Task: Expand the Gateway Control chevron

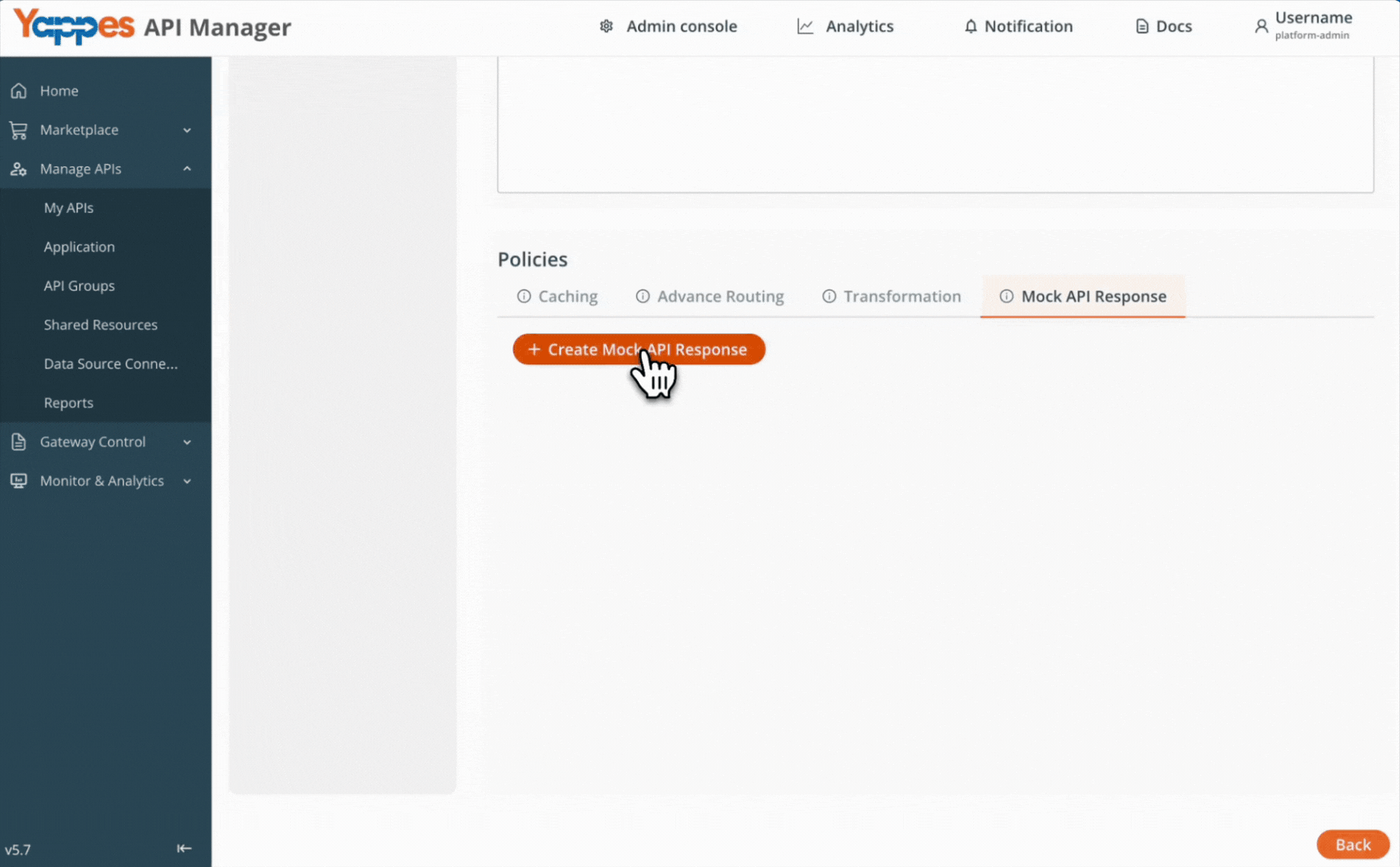Action: (187, 442)
